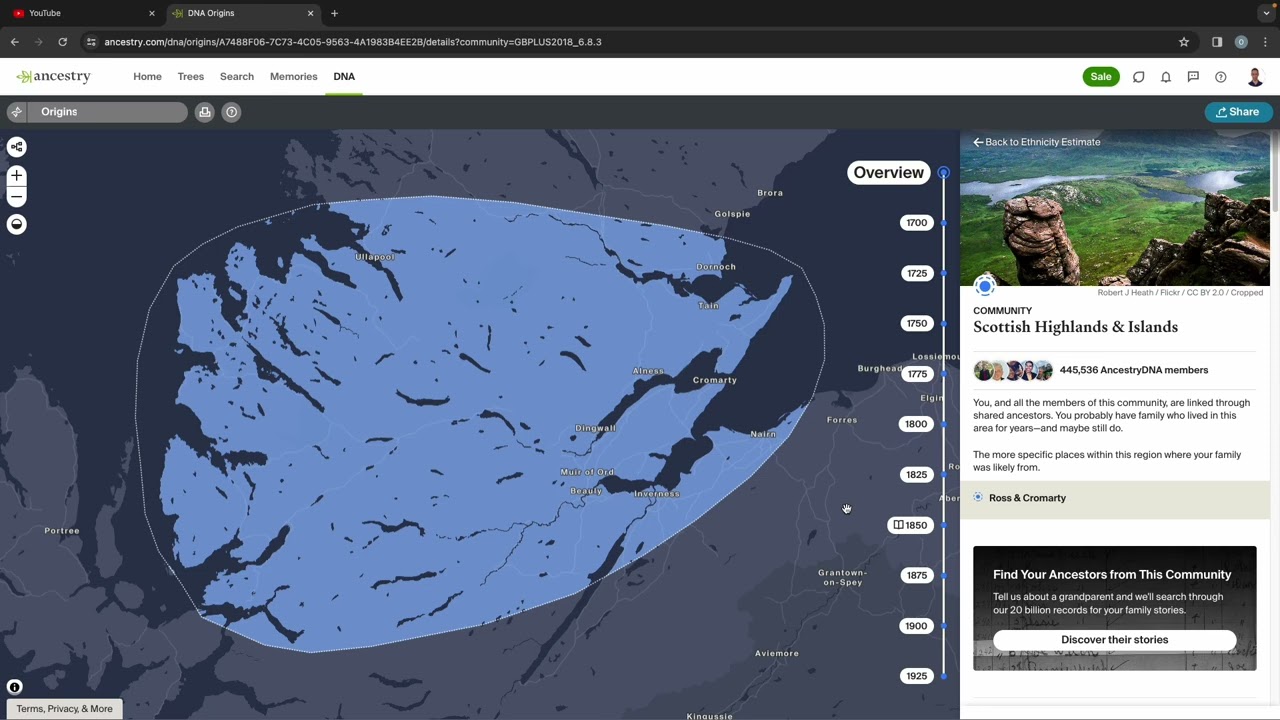Click the community member avatars
Screen dimensions: 1280x720
pyautogui.click(x=1013, y=370)
